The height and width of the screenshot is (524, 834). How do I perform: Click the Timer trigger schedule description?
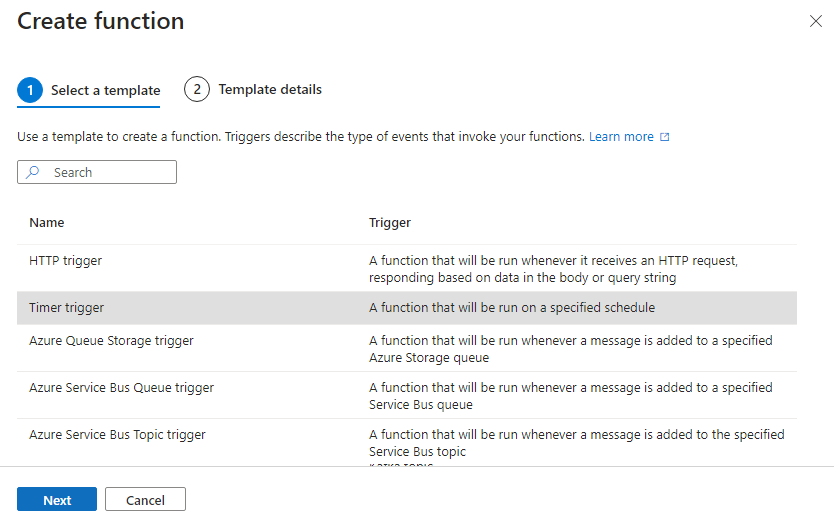pyautogui.click(x=512, y=308)
